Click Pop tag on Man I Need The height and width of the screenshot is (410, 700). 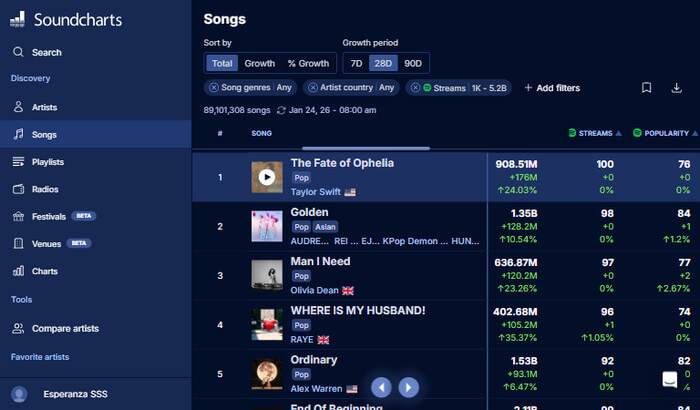[301, 276]
